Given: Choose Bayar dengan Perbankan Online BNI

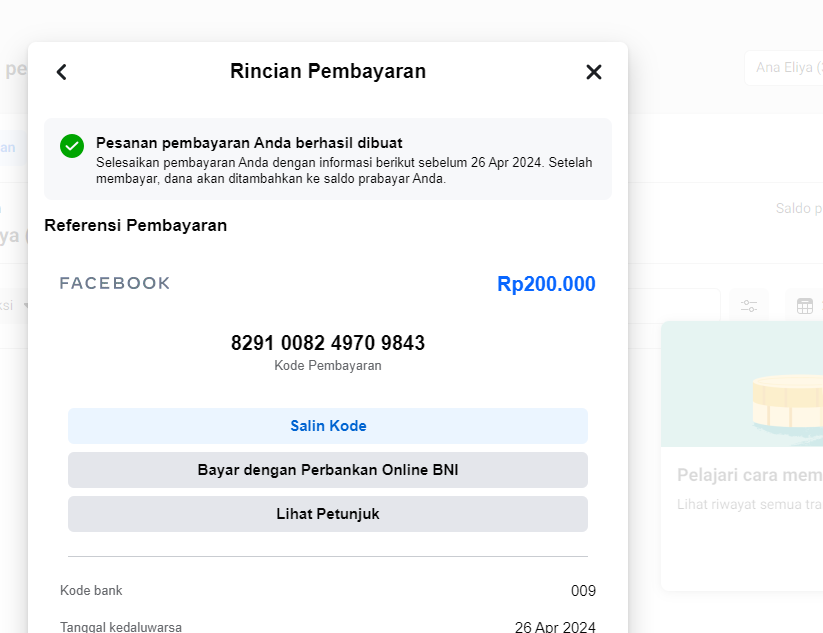Looking at the screenshot, I should point(328,470).
